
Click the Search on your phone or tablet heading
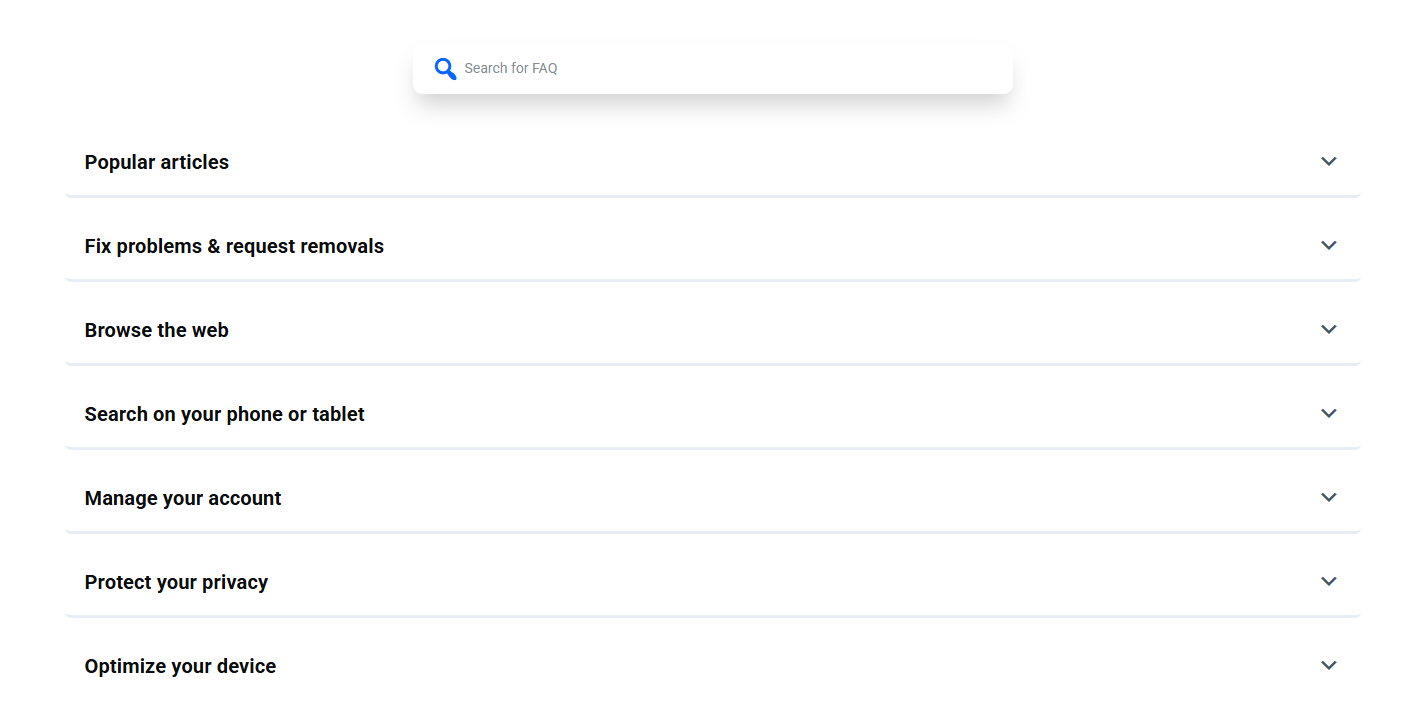coord(225,414)
